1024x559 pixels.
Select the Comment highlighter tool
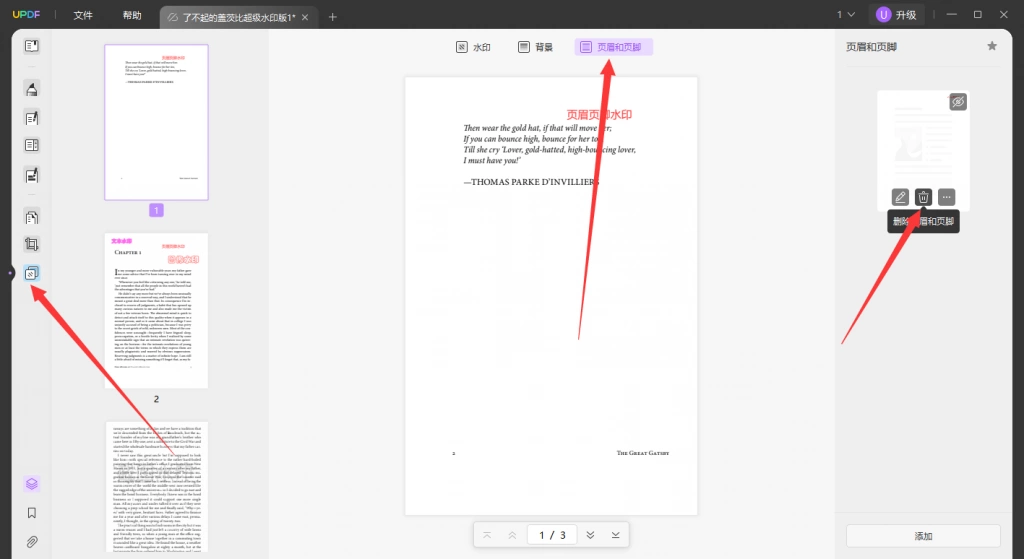point(31,88)
